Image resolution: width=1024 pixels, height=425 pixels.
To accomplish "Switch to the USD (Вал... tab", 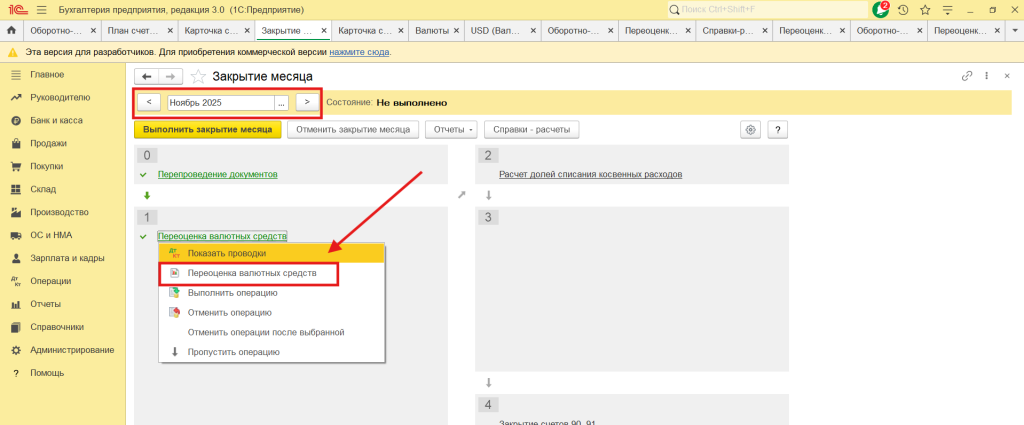I will (x=494, y=31).
